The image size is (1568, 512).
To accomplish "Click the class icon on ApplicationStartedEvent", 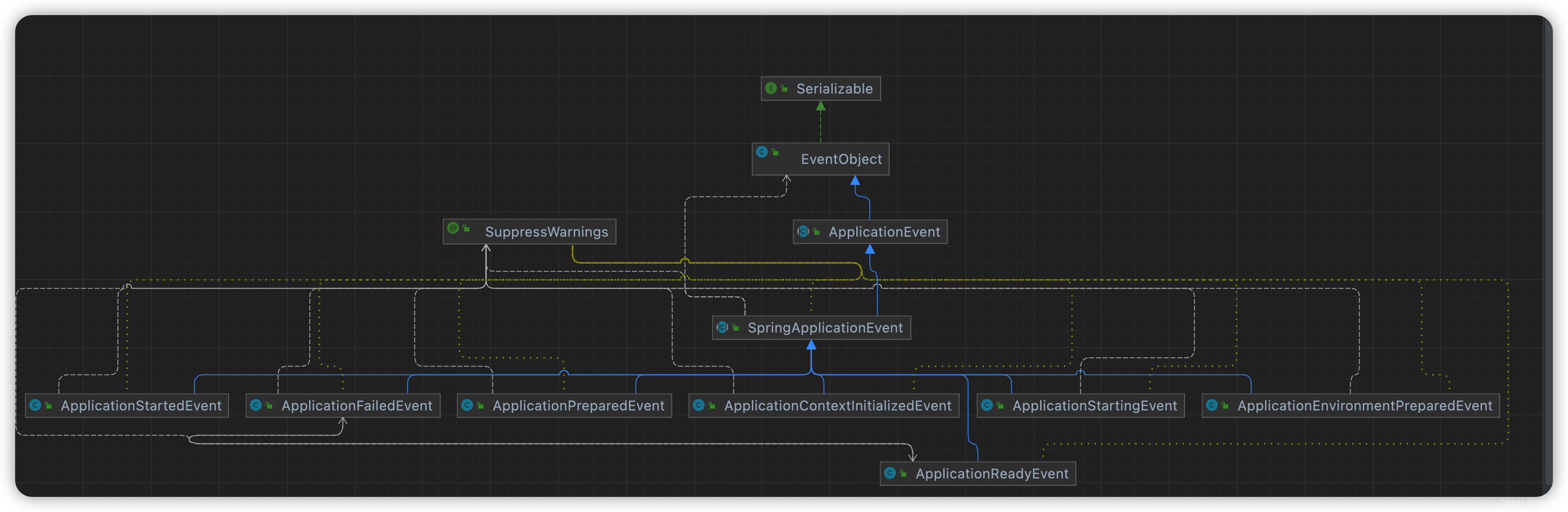I will point(36,406).
